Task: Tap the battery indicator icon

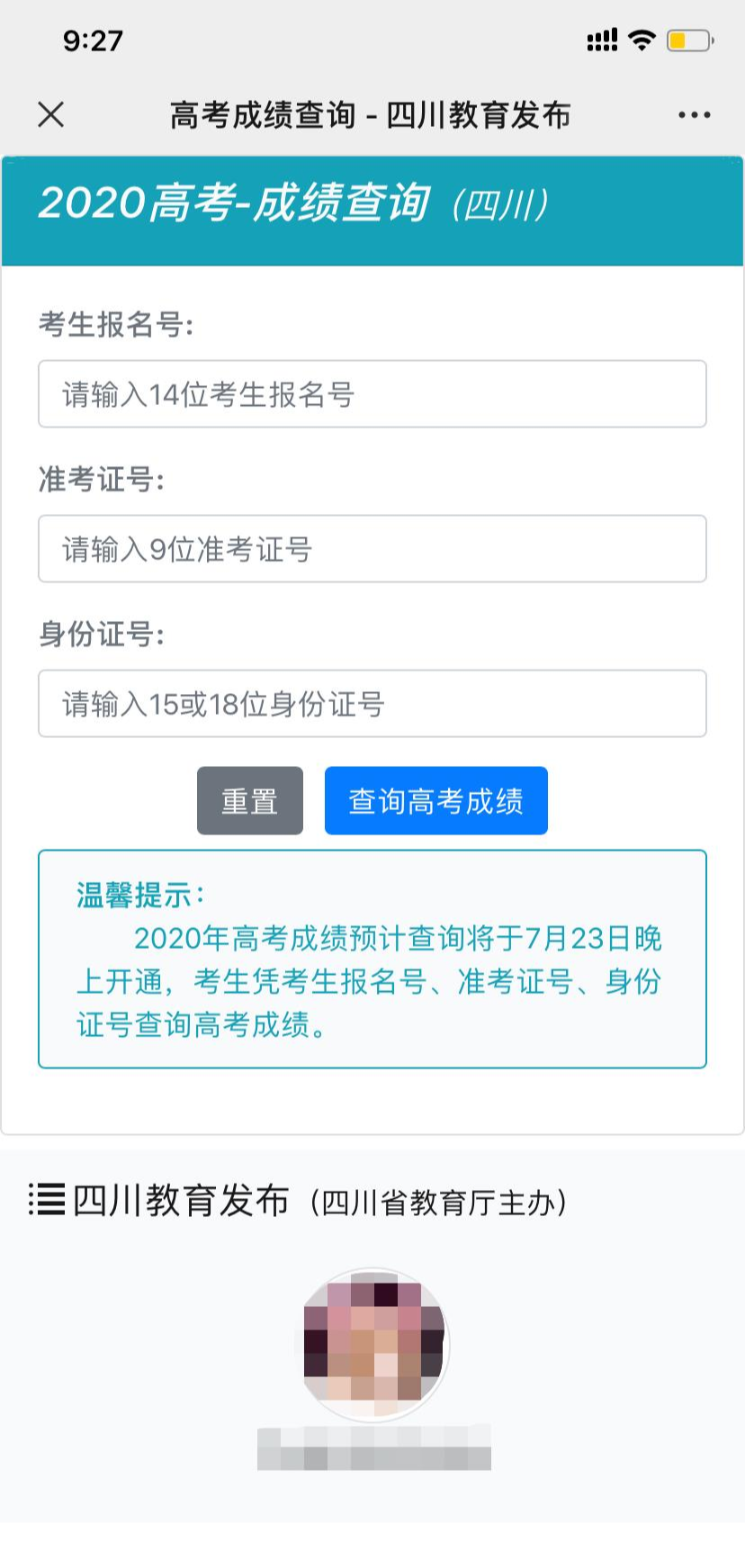Action: (x=689, y=41)
